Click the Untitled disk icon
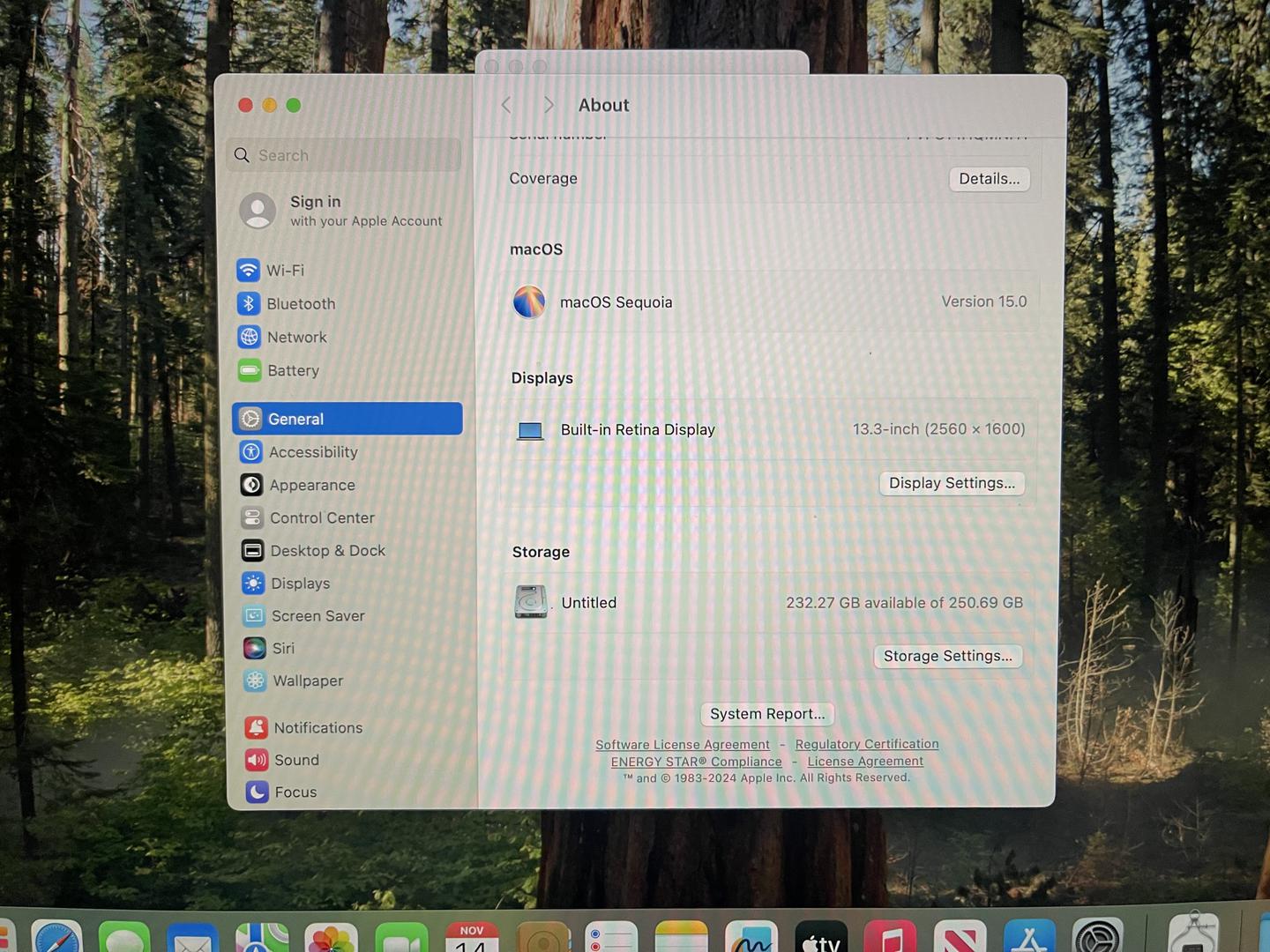Screen dimensions: 1270x952 coord(530,602)
